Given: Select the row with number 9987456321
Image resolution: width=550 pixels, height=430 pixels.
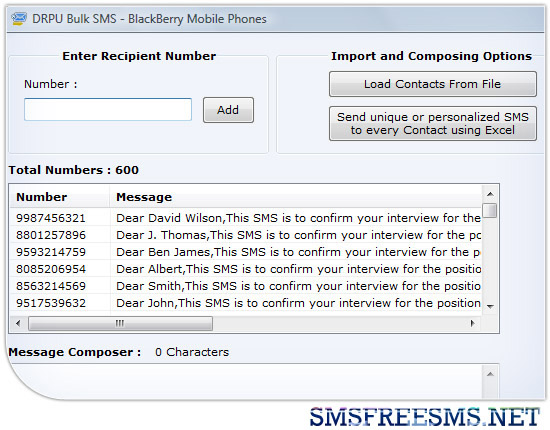Looking at the screenshot, I should pos(246,218).
